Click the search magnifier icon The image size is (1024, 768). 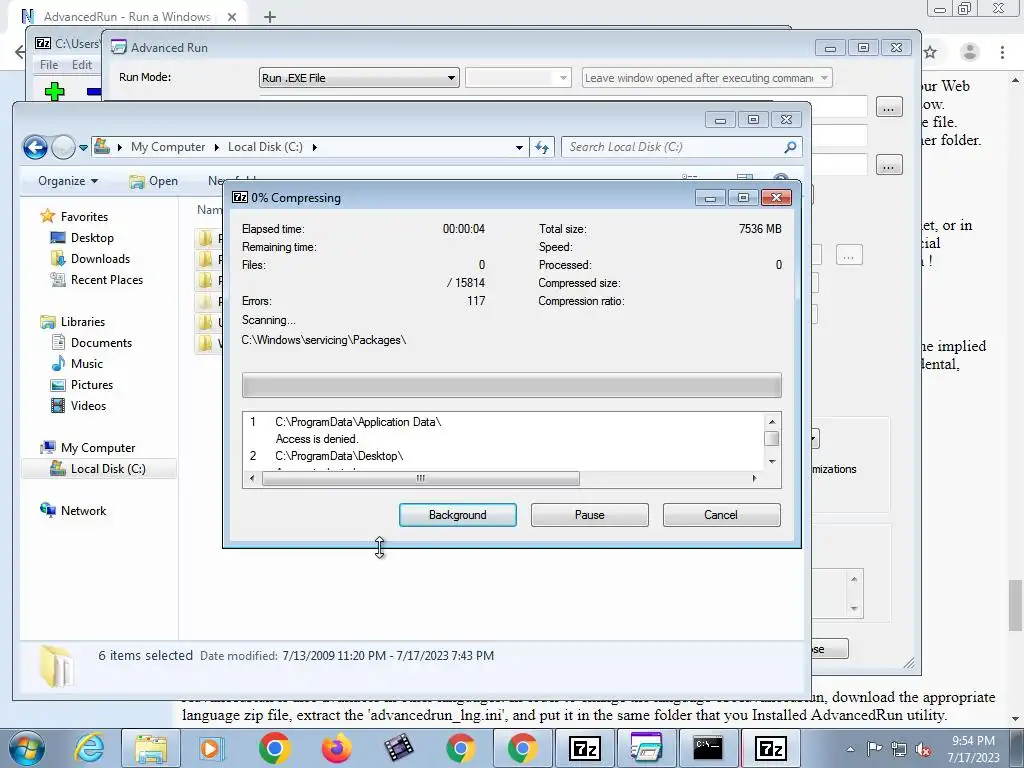[790, 147]
